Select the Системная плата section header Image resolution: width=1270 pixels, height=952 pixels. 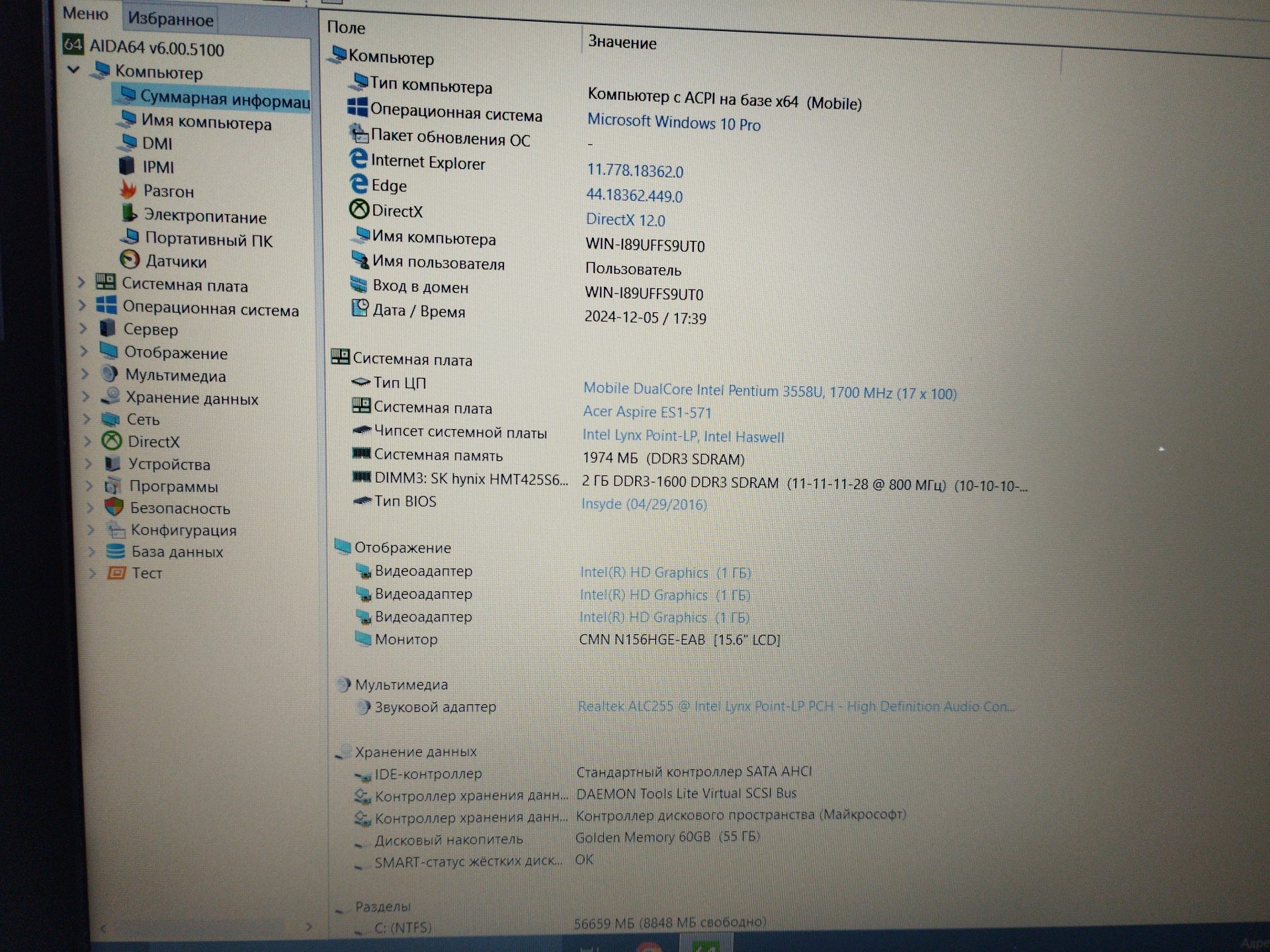pos(402,358)
